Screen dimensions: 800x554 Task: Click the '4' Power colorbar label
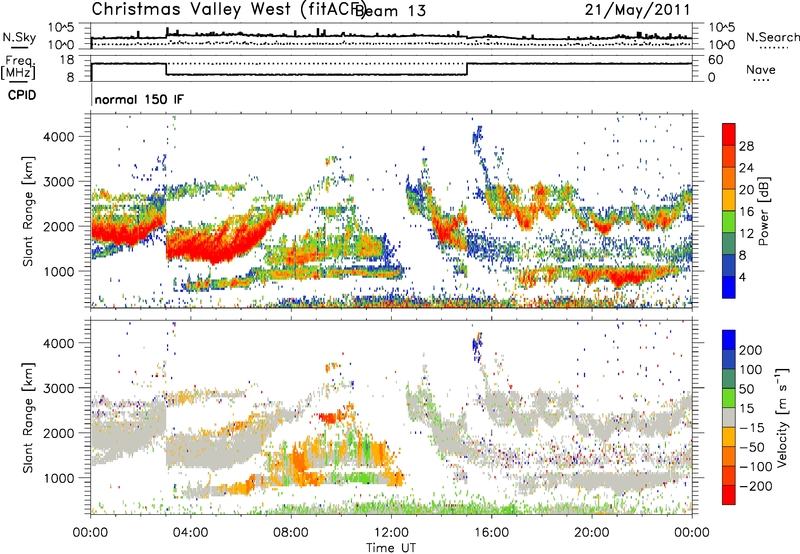coord(742,277)
